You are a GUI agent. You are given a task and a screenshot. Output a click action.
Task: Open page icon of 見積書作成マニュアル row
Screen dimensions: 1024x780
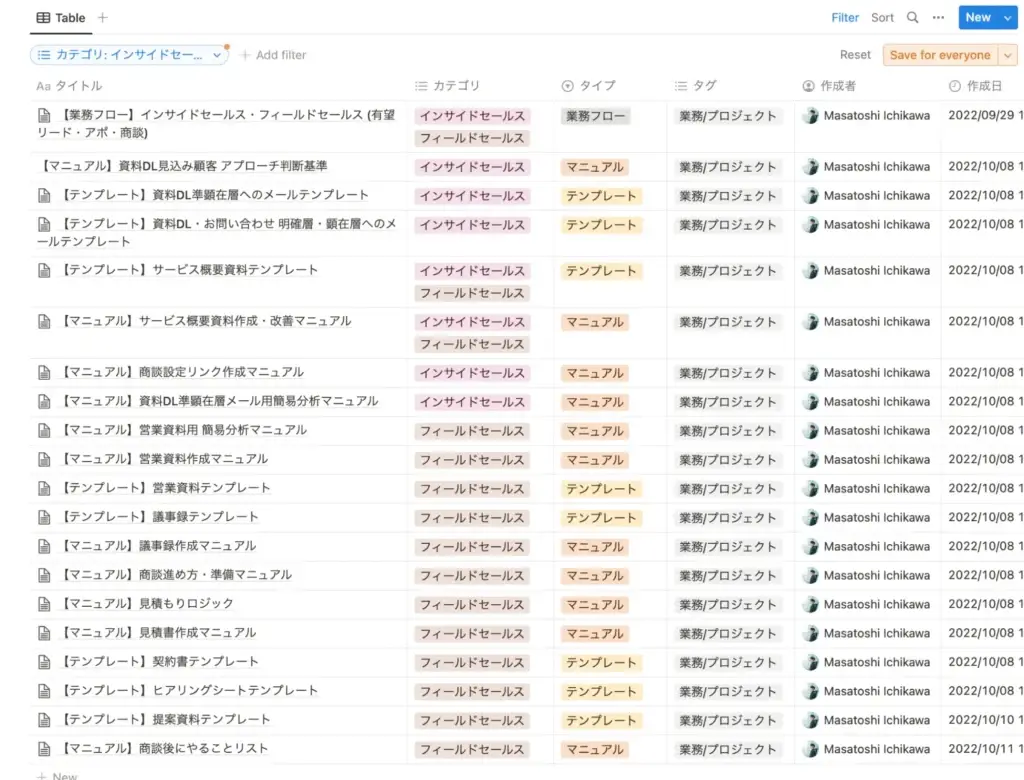tap(44, 633)
